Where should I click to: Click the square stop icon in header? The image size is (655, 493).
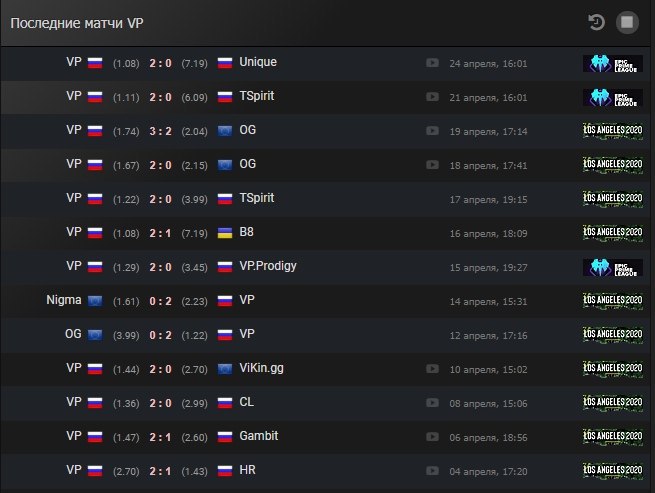point(627,22)
